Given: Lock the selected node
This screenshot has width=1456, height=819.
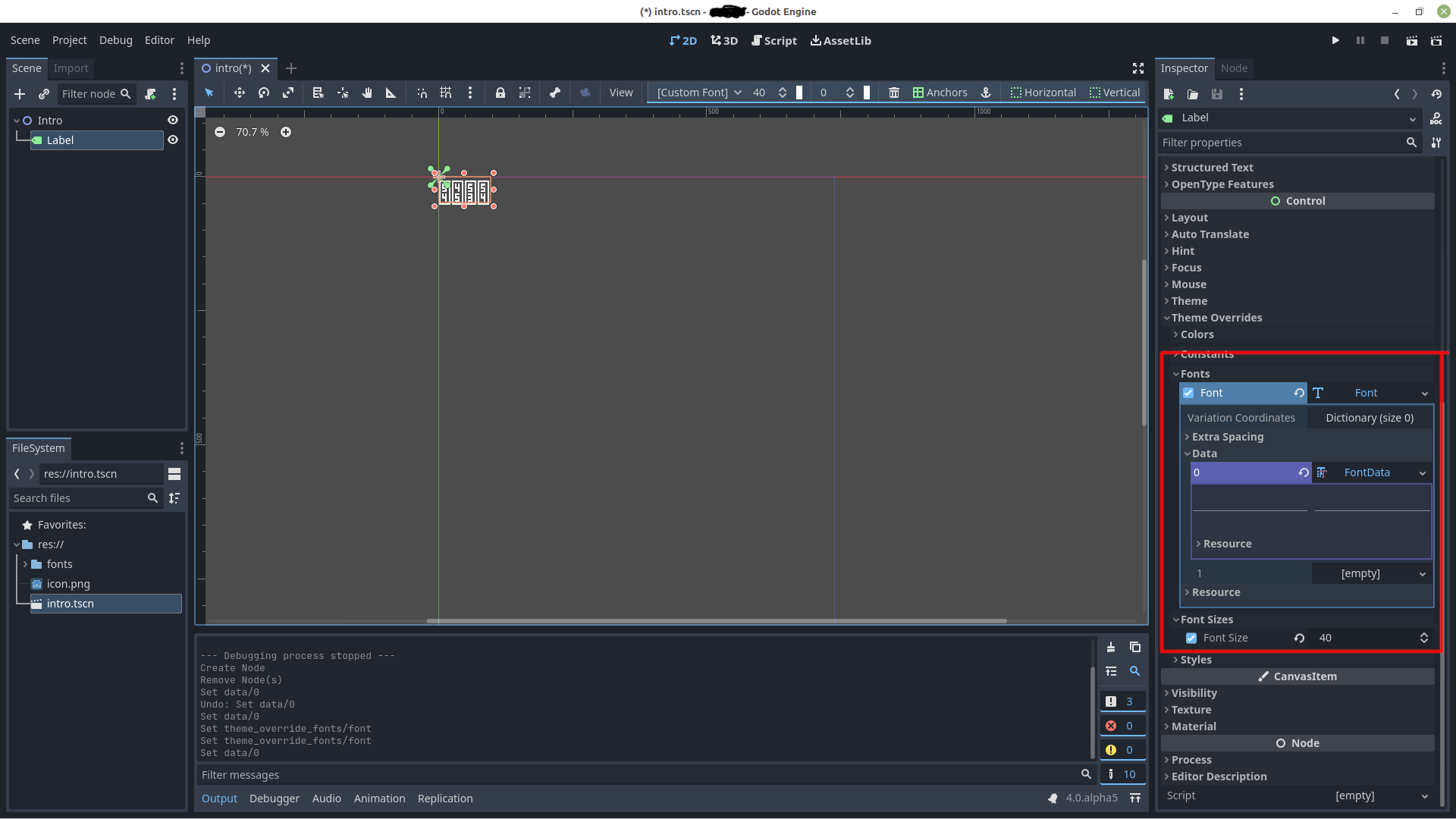Looking at the screenshot, I should click(x=500, y=93).
